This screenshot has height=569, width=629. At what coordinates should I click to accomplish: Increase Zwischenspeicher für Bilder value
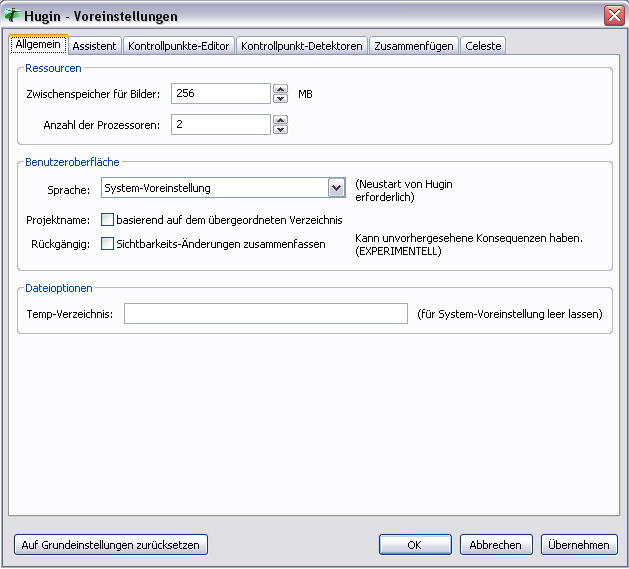tap(281, 89)
